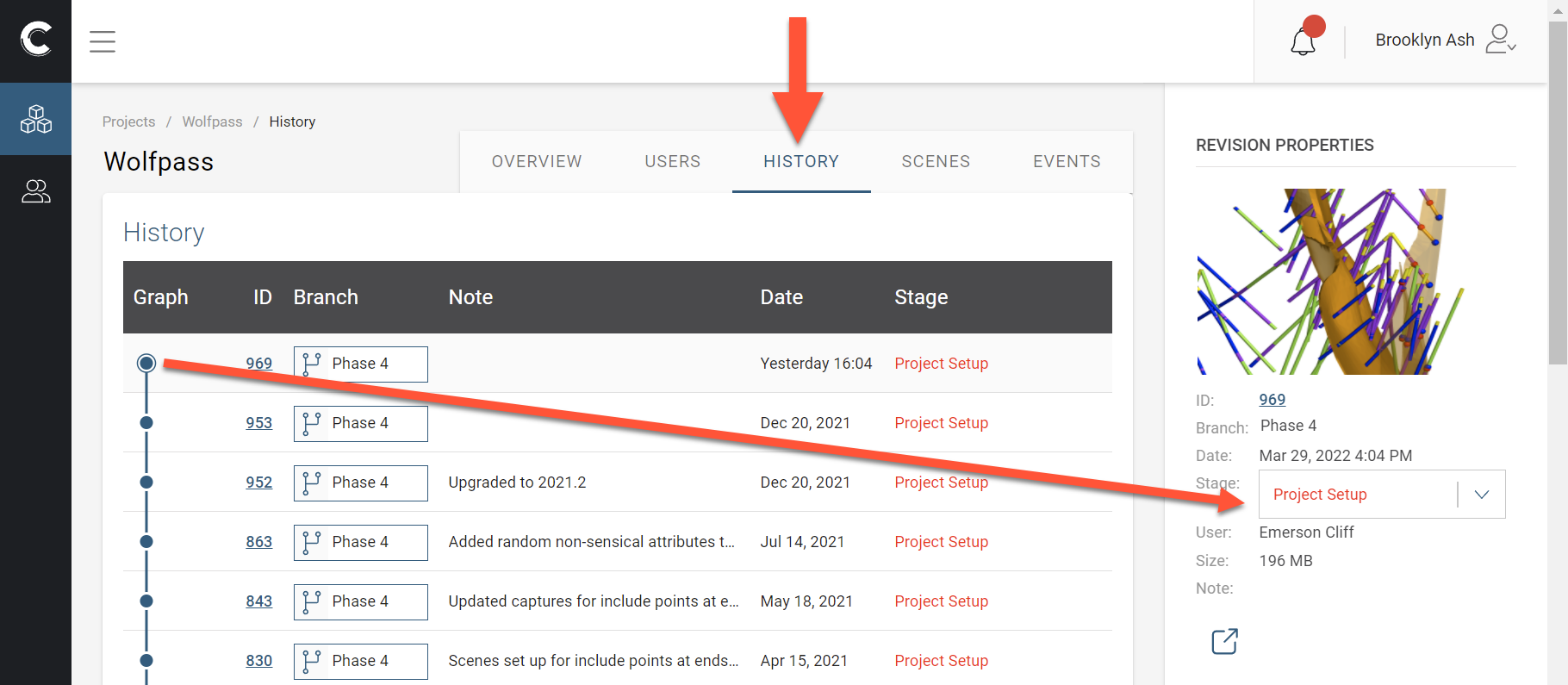Open the hamburger navigation menu
Image resolution: width=1568 pixels, height=685 pixels.
[103, 41]
